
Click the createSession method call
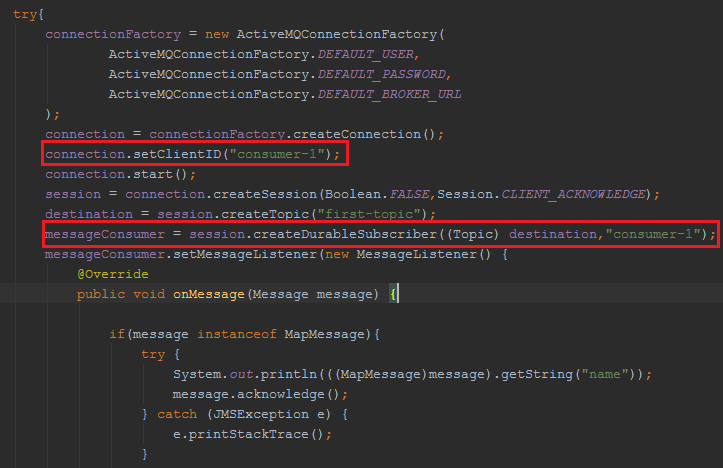[x=265, y=194]
